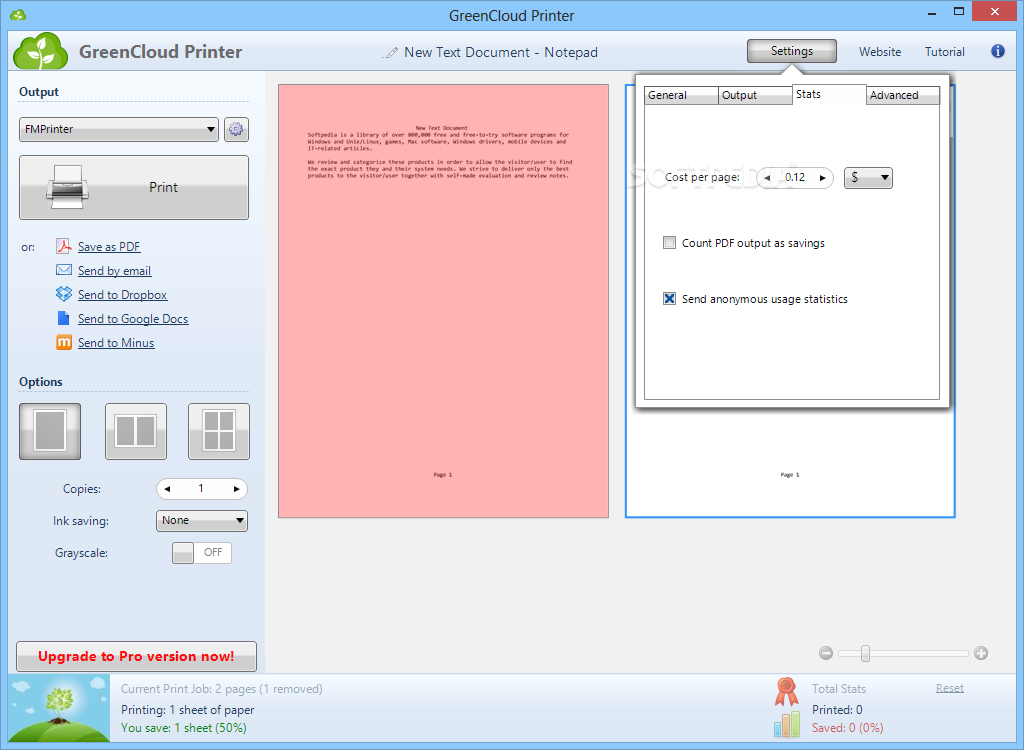Click Send by email link

tap(114, 271)
